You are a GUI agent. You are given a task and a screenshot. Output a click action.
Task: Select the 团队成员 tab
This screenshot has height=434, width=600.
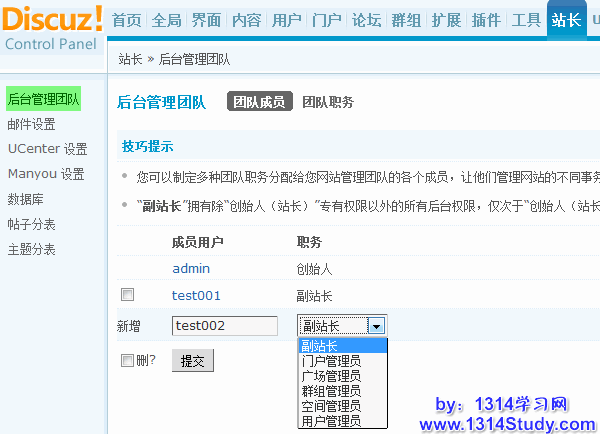point(259,102)
